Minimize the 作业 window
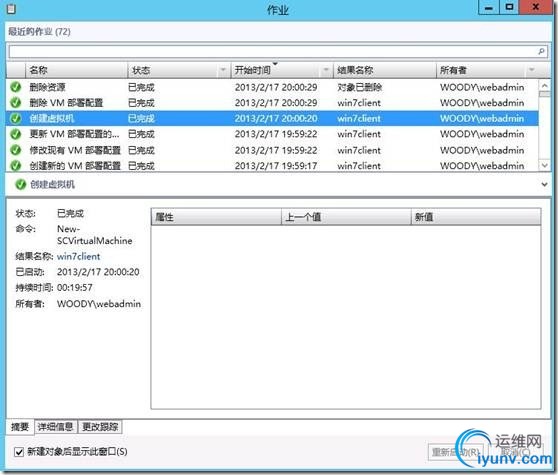Viewport: 558px width, 475px height. pos(489,7)
